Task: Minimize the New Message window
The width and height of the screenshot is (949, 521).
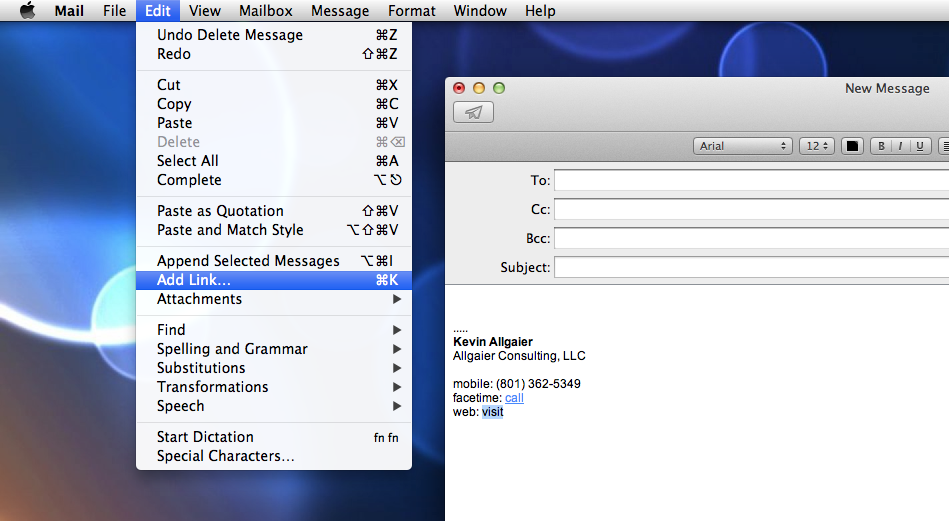Action: coord(479,88)
